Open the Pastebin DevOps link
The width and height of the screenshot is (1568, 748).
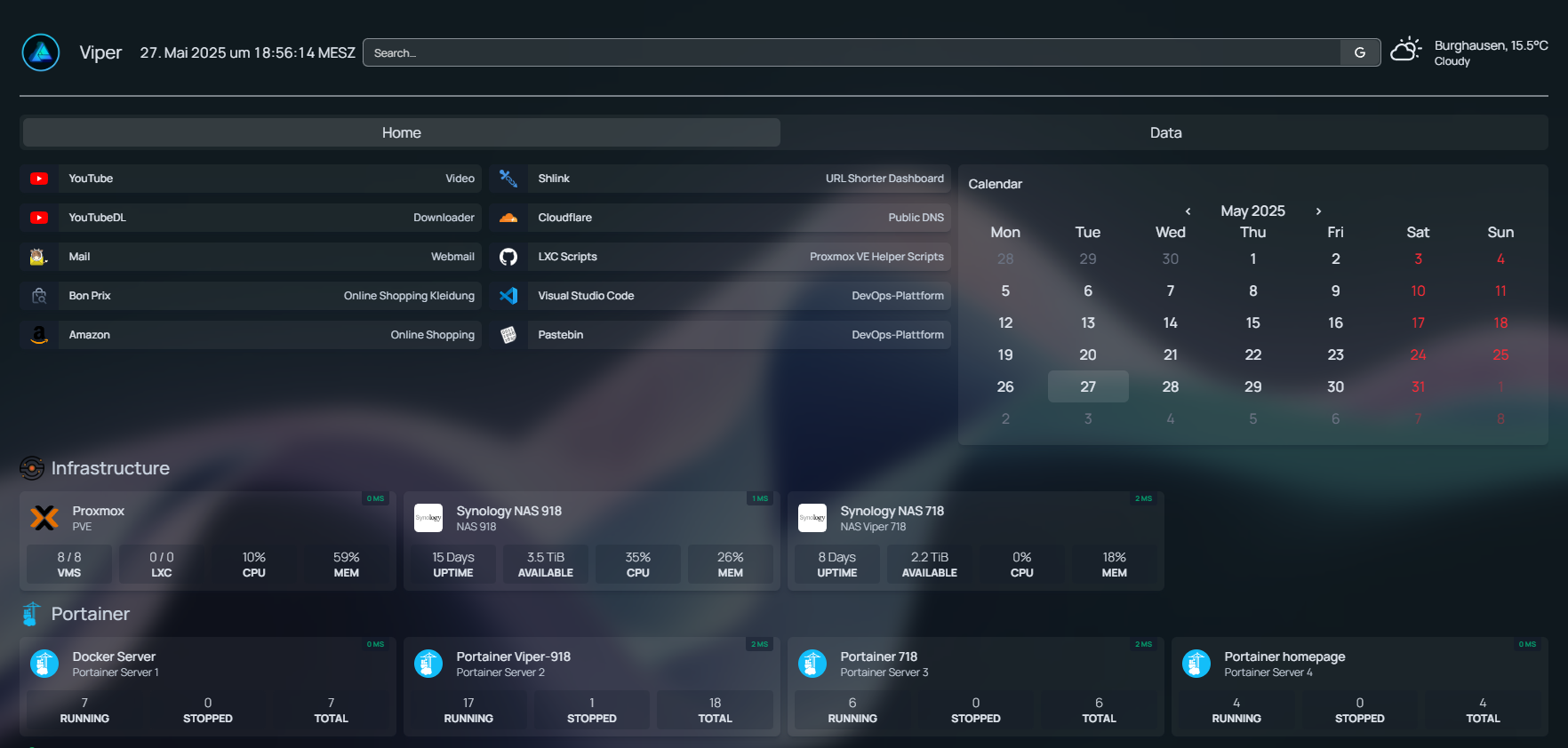coord(739,335)
